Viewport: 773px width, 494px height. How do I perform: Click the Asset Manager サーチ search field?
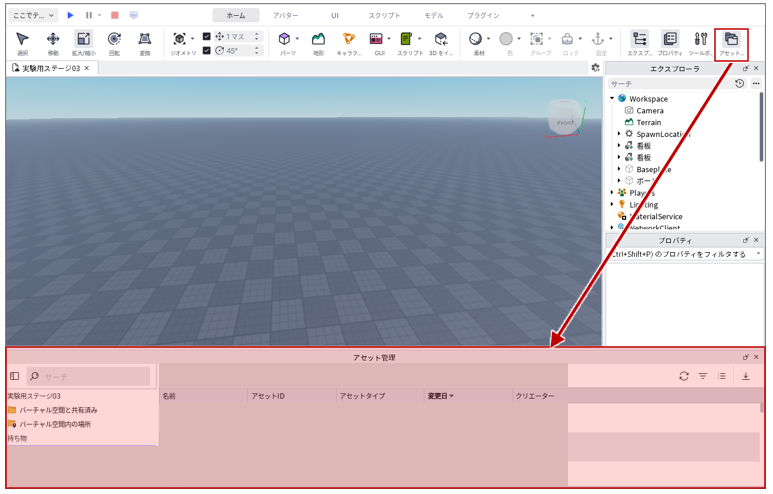tap(89, 376)
